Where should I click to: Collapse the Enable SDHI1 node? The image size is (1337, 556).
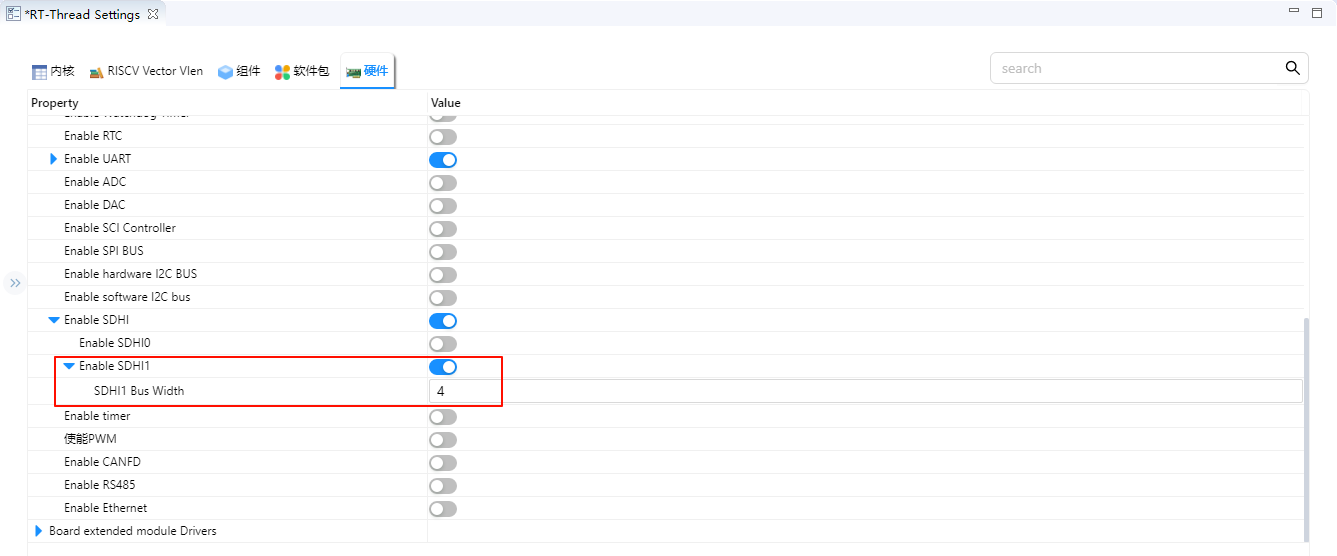[x=69, y=366]
